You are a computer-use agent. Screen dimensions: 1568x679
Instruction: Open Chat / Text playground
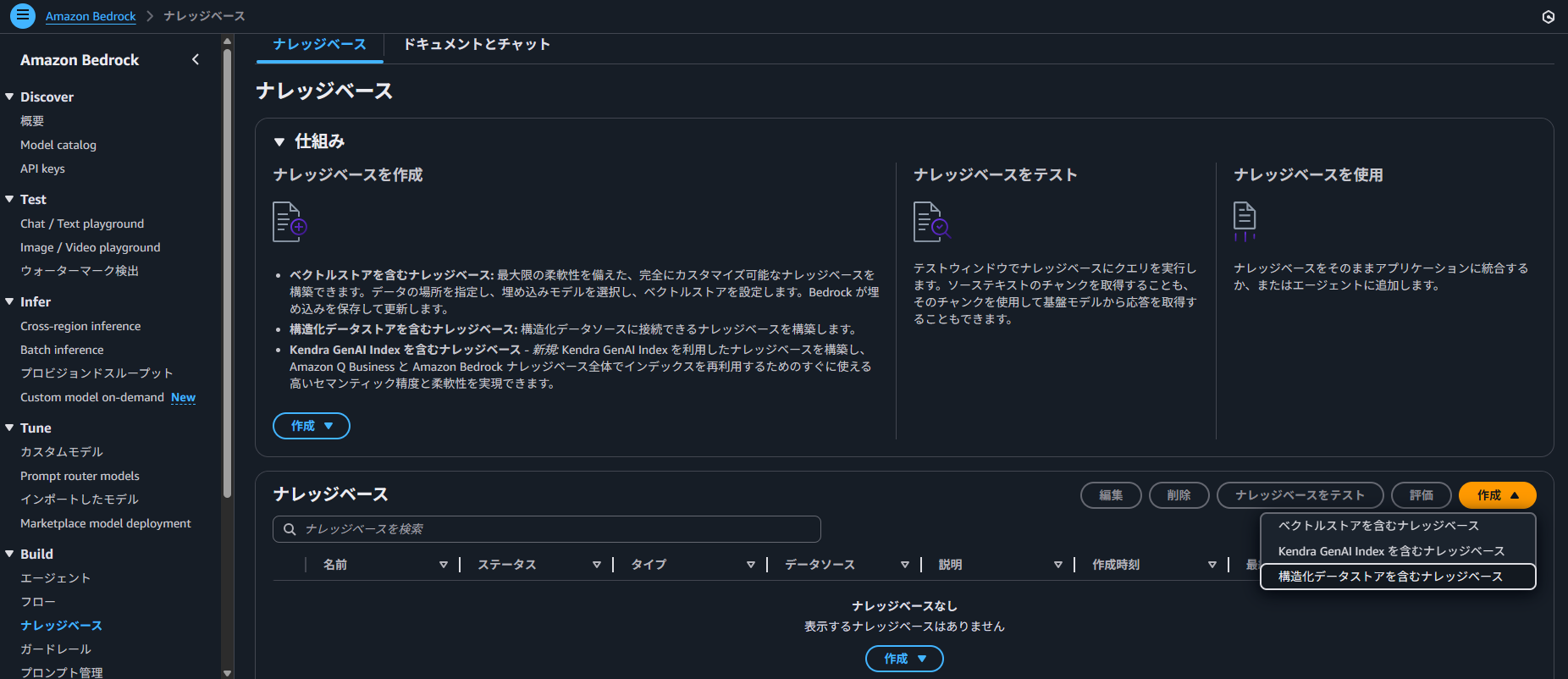pyautogui.click(x=82, y=224)
